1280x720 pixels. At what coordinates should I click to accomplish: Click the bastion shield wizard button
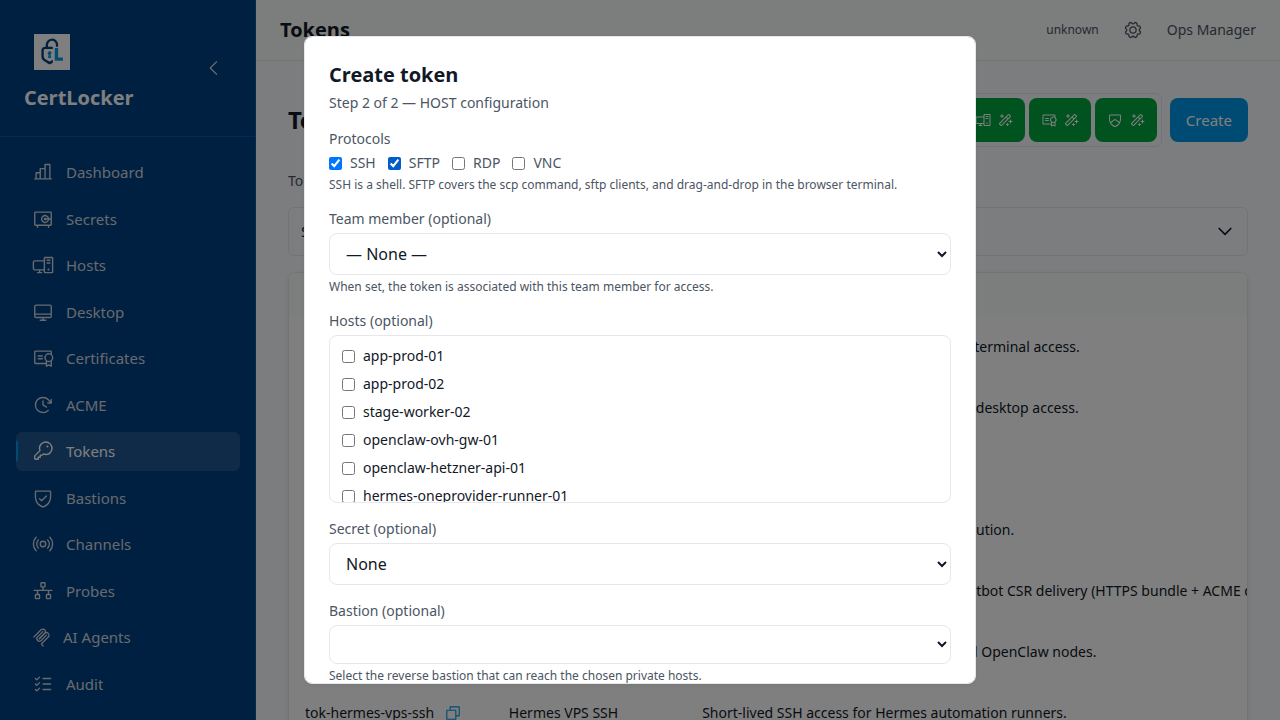click(1126, 120)
